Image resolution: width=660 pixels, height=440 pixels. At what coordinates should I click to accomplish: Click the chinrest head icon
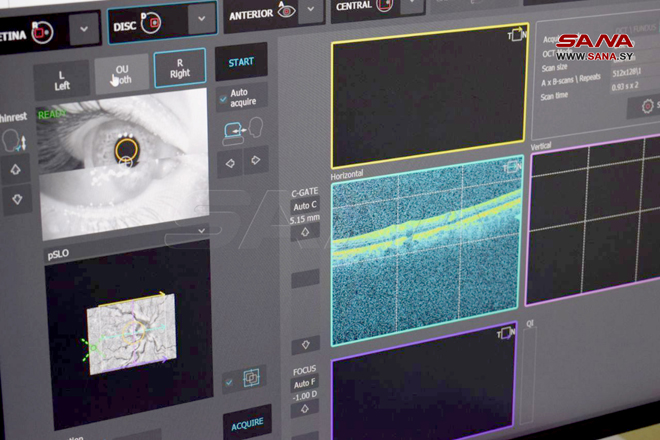click(x=14, y=140)
